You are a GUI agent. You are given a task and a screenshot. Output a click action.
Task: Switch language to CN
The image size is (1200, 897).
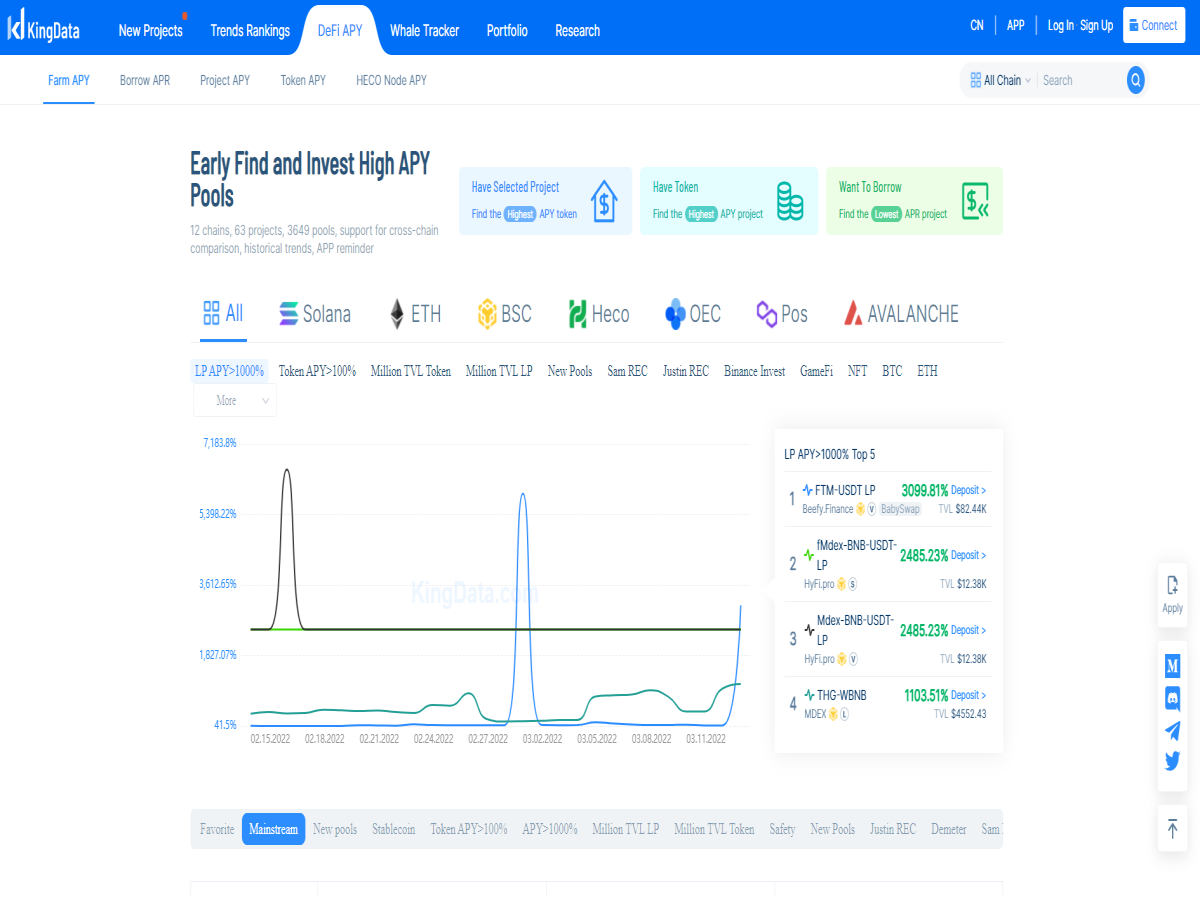point(977,26)
